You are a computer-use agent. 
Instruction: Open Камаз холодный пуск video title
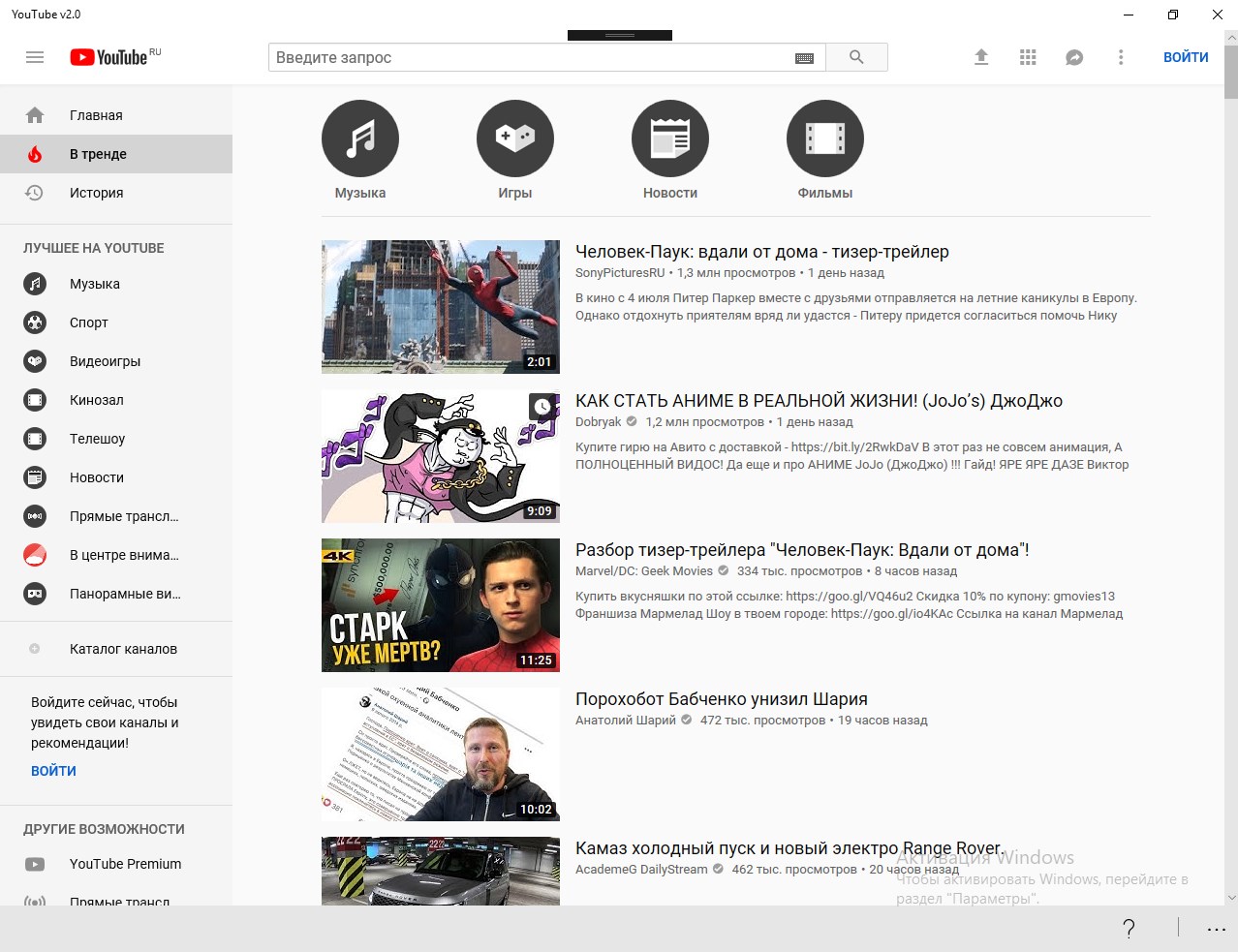tap(790, 848)
